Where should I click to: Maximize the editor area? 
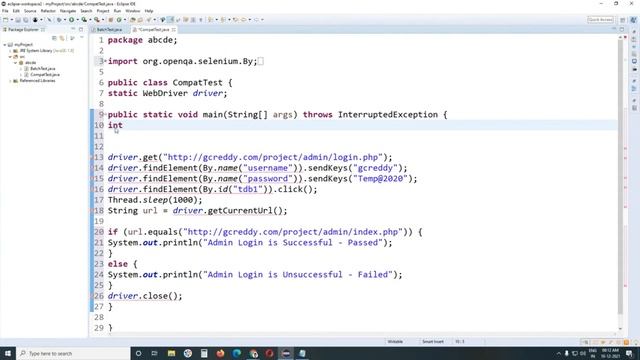pos(622,29)
